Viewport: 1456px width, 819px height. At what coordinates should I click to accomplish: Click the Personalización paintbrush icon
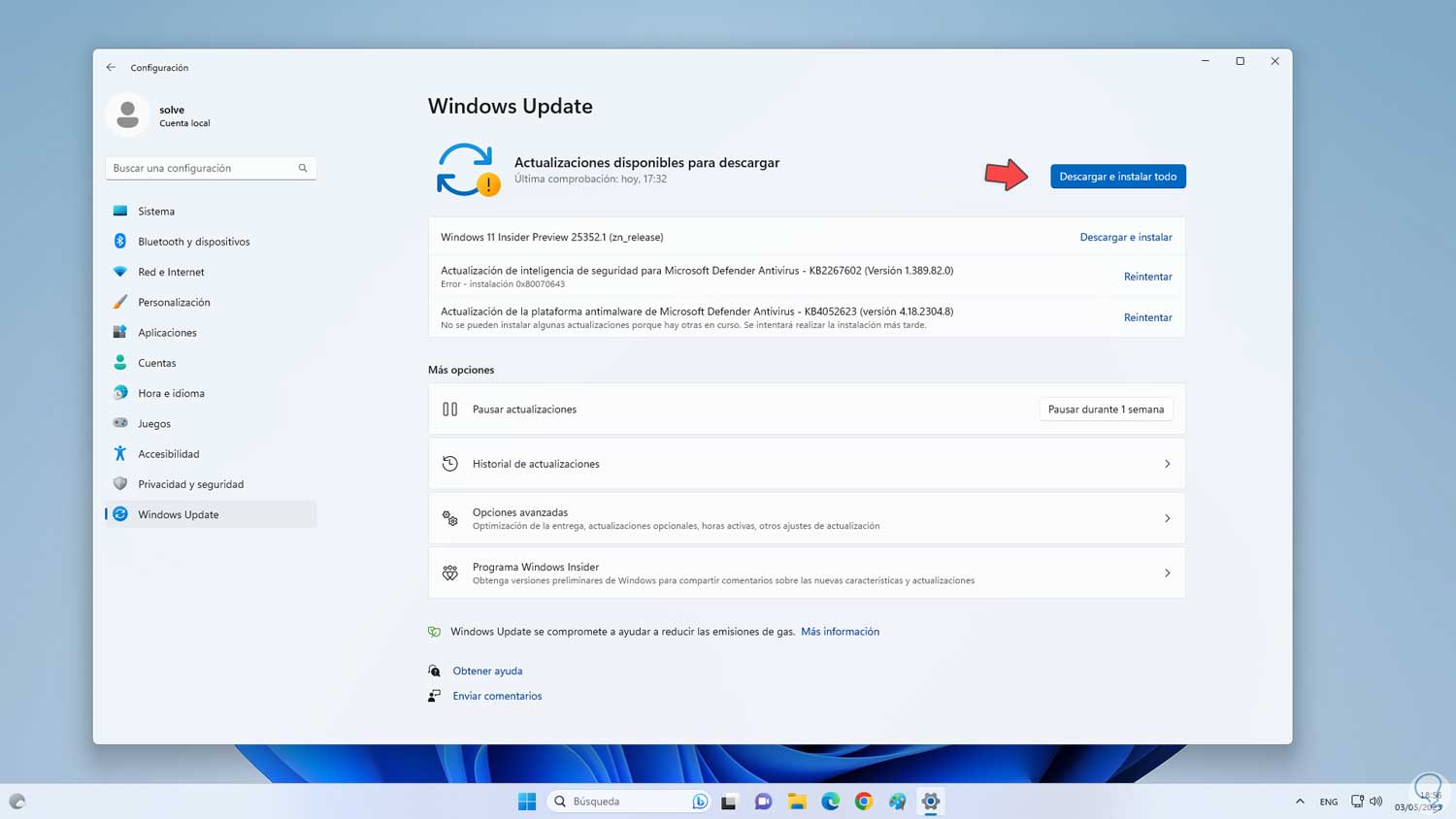point(120,302)
